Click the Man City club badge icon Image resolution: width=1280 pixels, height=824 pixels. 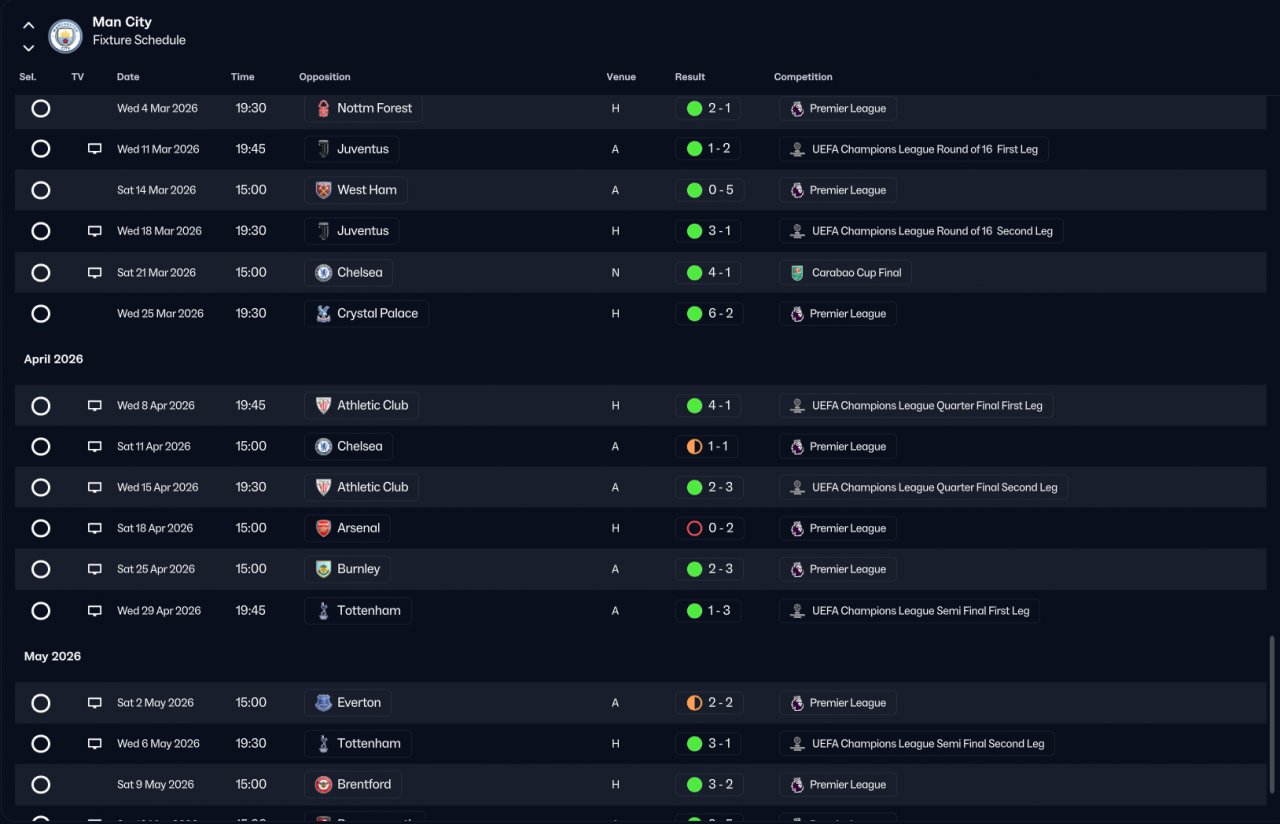point(66,37)
